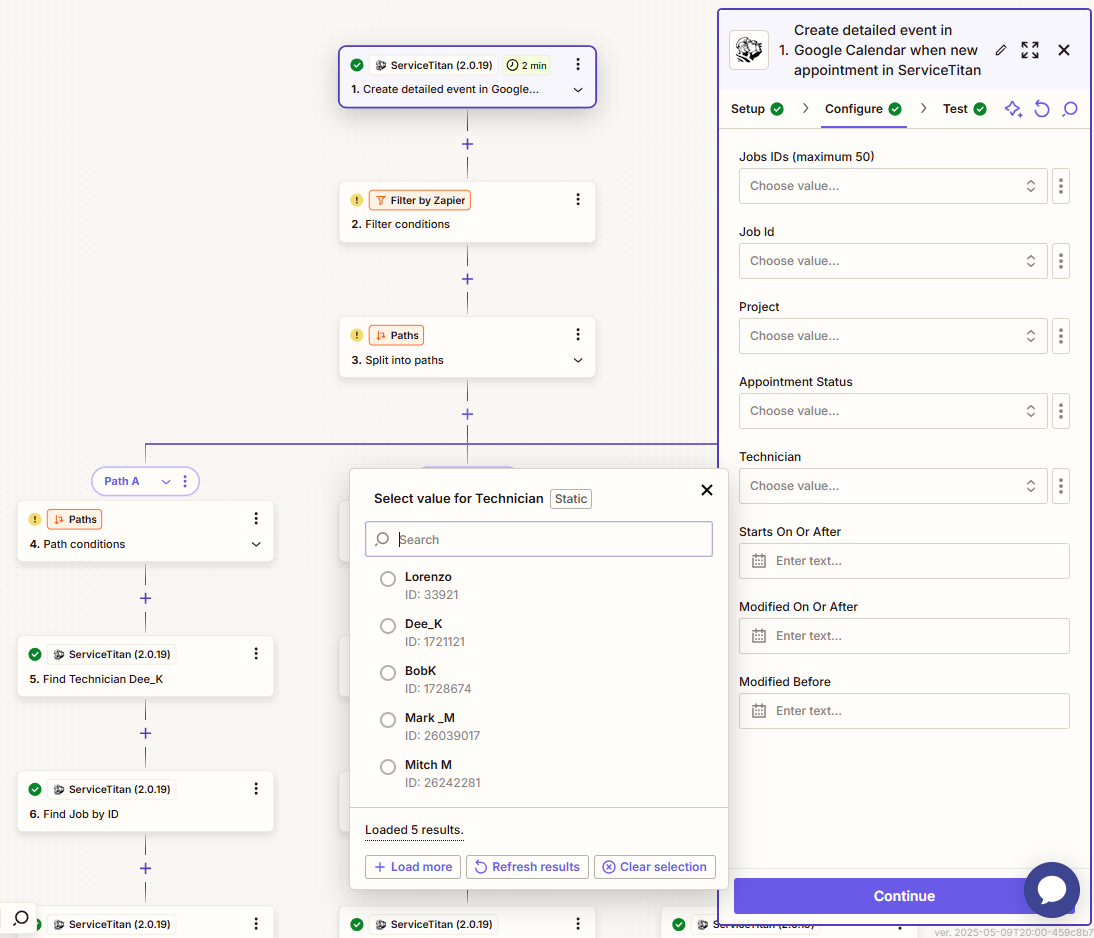Open Job Id dropdown

coord(893,261)
